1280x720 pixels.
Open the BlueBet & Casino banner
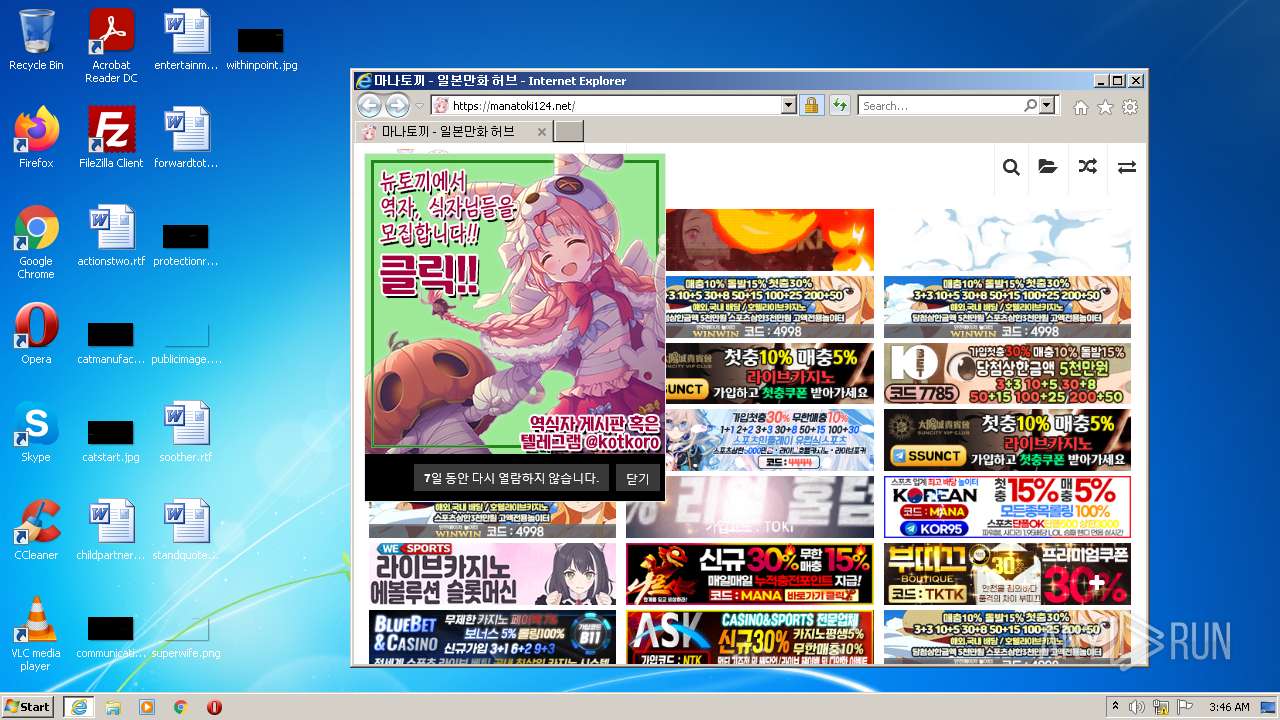tap(492, 637)
